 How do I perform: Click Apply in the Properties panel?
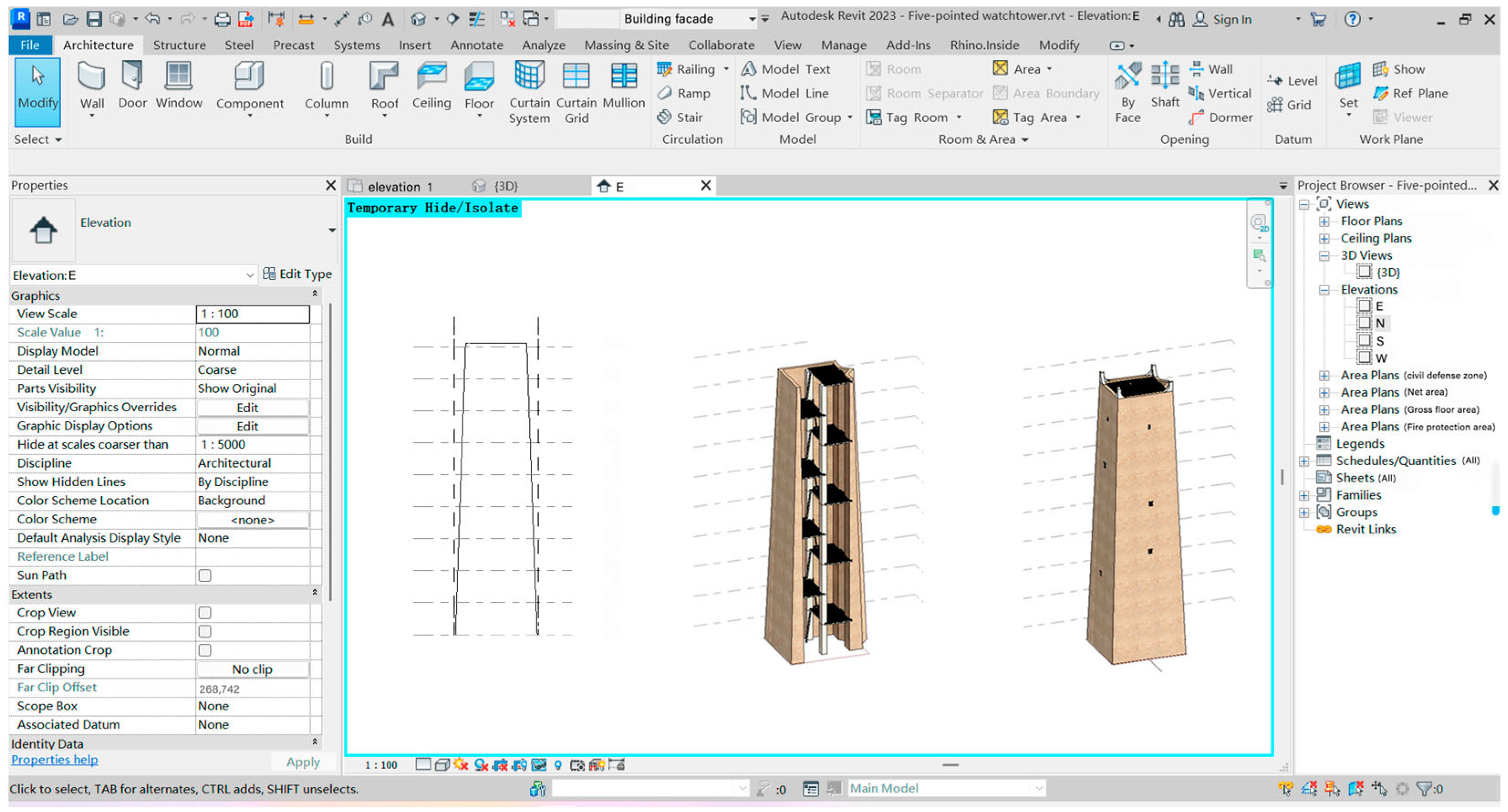tap(303, 761)
